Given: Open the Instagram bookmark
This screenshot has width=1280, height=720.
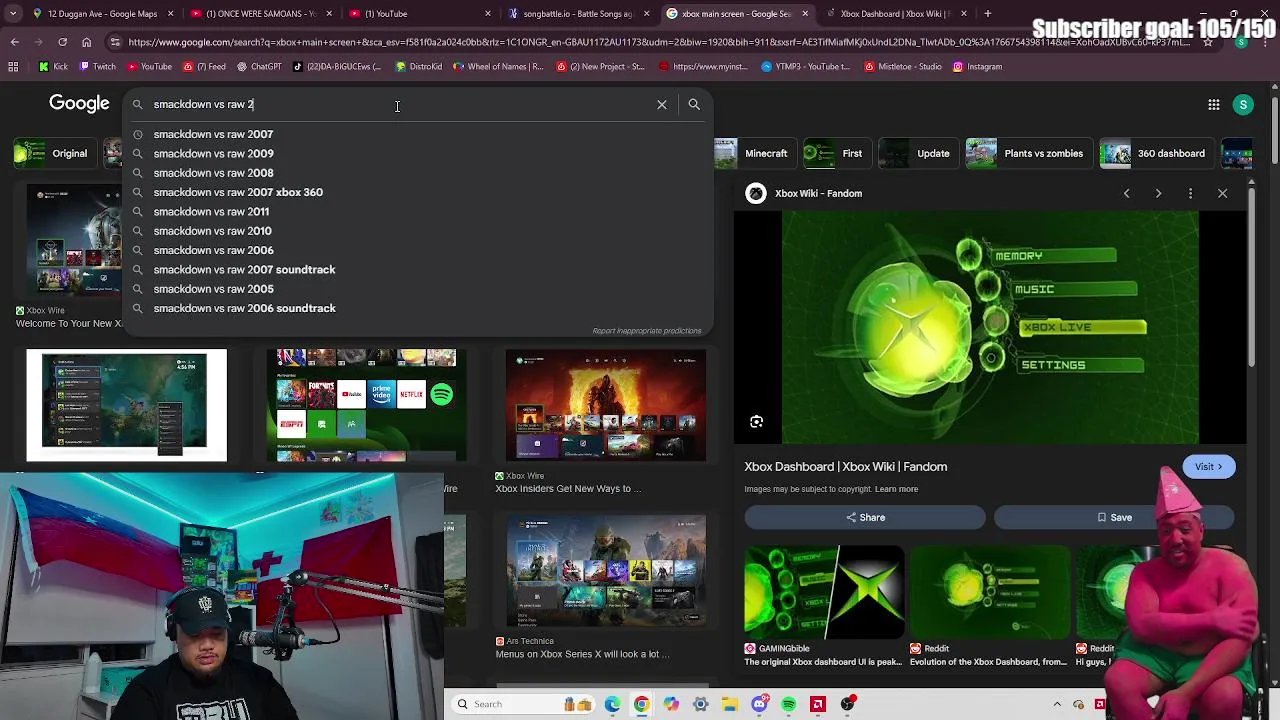Looking at the screenshot, I should [x=976, y=67].
